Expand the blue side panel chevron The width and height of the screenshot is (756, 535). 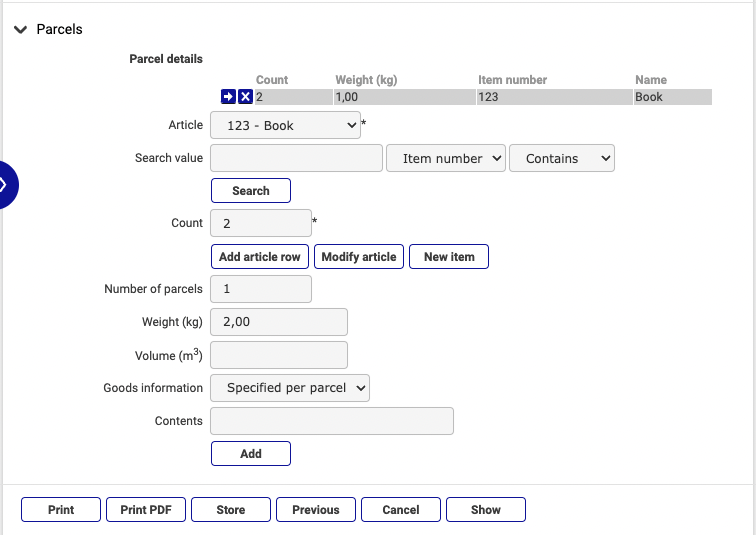pyautogui.click(x=5, y=184)
